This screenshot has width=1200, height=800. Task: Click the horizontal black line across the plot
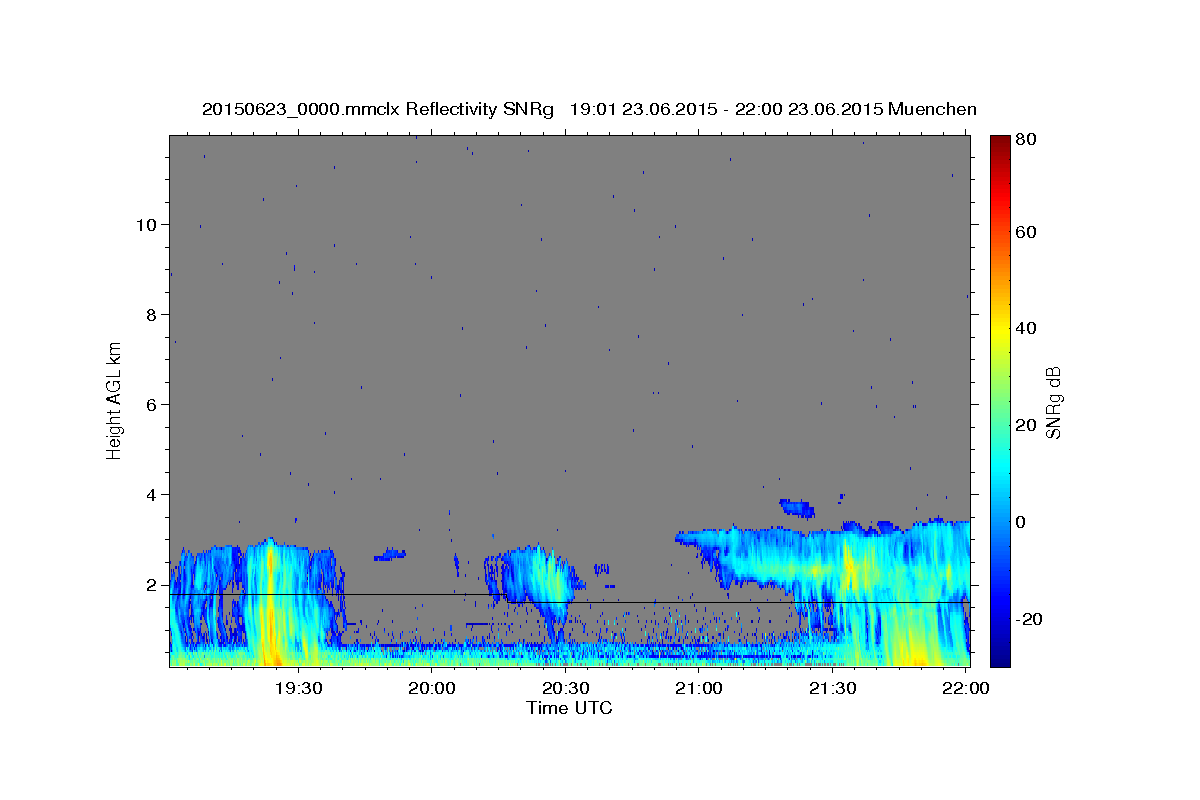(x=569, y=599)
